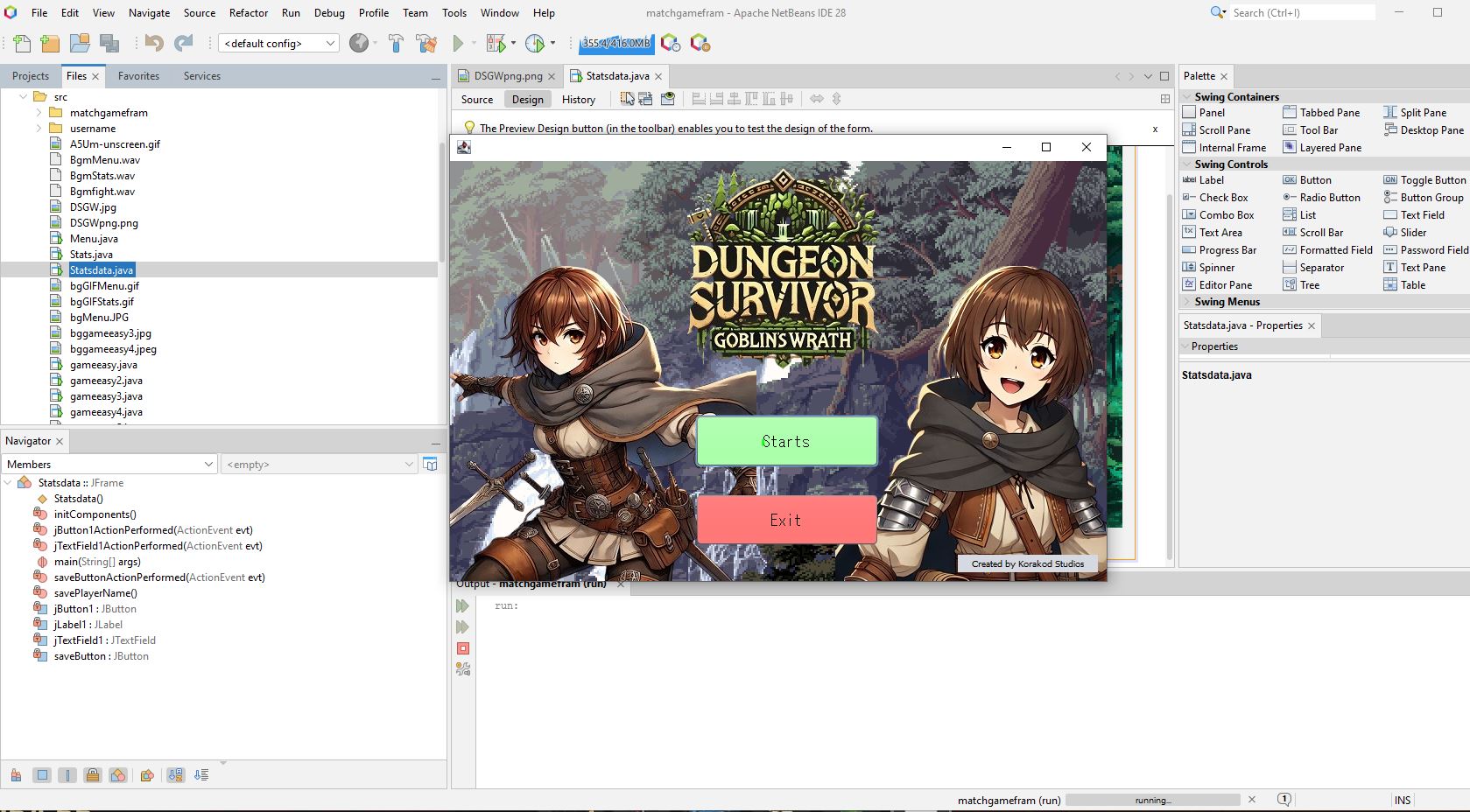1470x812 pixels.
Task: Open the Members dropdown in Navigator
Action: coord(109,465)
